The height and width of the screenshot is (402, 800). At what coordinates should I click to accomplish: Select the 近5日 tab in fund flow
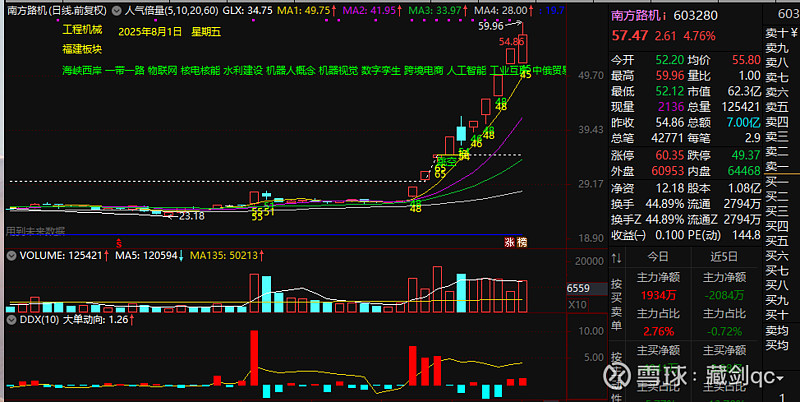click(x=724, y=257)
